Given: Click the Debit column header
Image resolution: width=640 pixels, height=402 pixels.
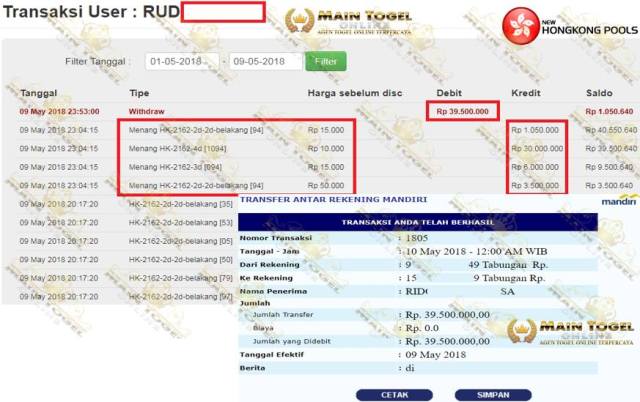Looking at the screenshot, I should pyautogui.click(x=449, y=93).
